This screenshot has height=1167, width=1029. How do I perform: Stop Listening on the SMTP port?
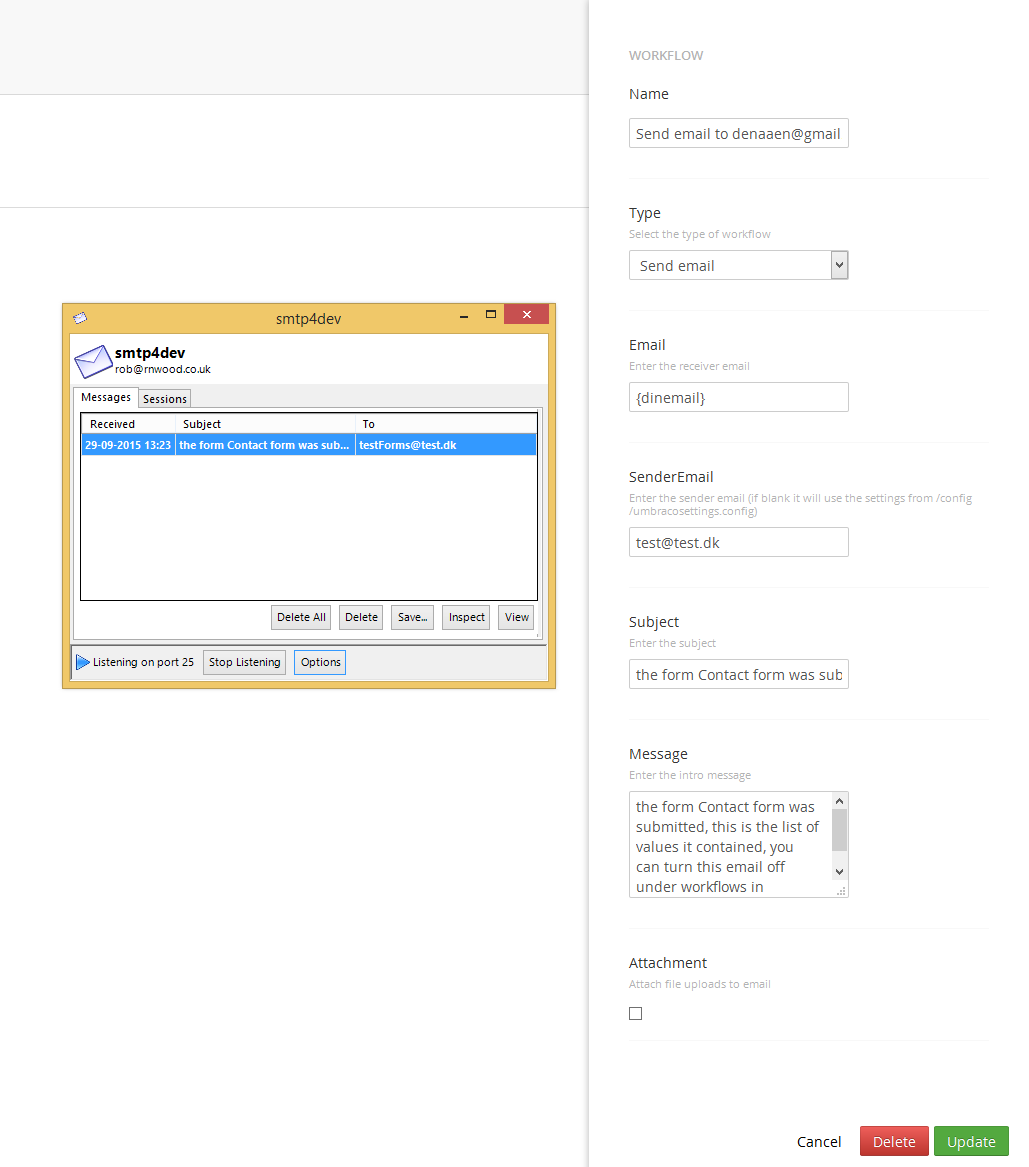245,662
